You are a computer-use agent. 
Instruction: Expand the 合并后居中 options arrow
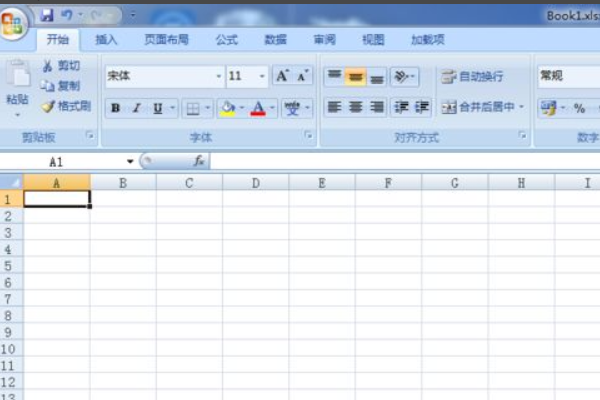click(x=522, y=107)
